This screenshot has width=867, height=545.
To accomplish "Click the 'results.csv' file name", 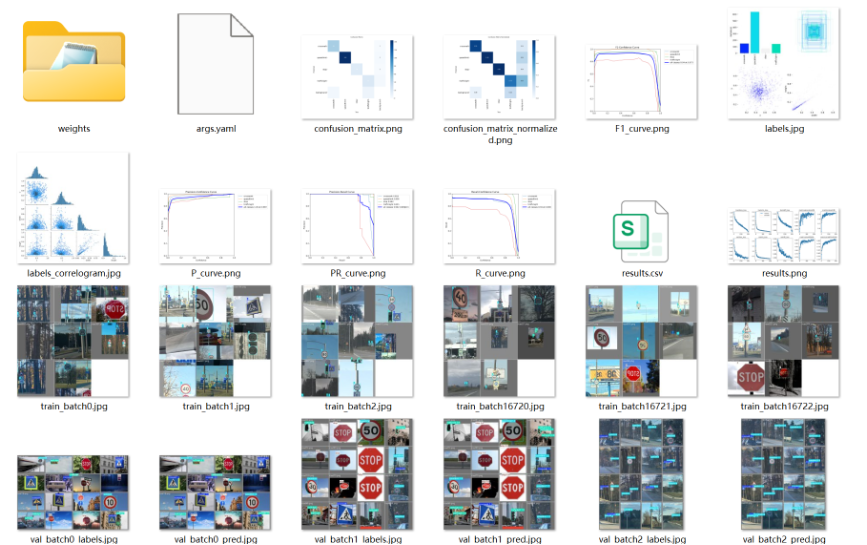I will coord(642,273).
